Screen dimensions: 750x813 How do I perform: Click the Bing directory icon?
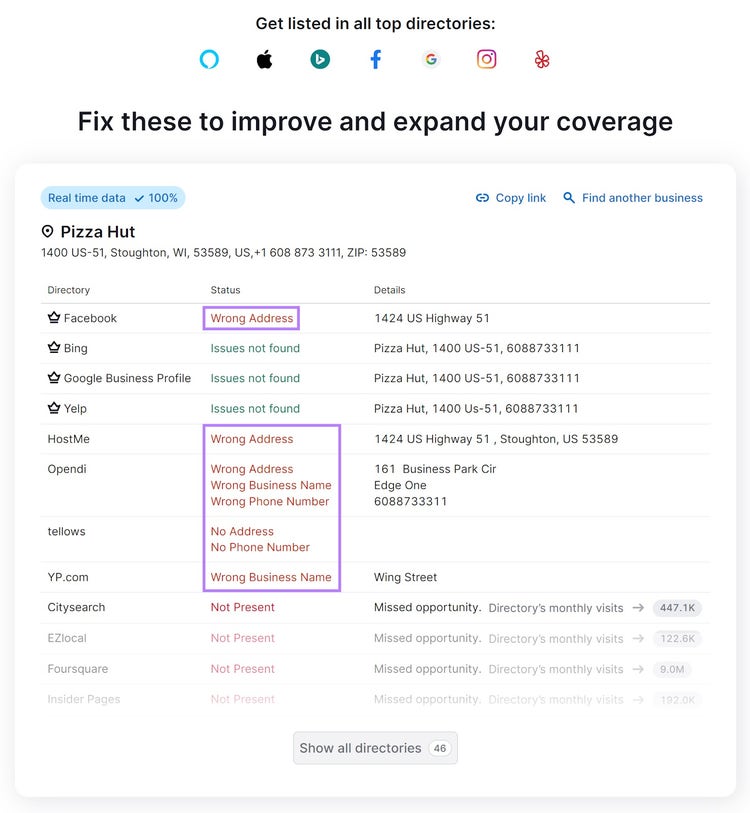pyautogui.click(x=320, y=59)
